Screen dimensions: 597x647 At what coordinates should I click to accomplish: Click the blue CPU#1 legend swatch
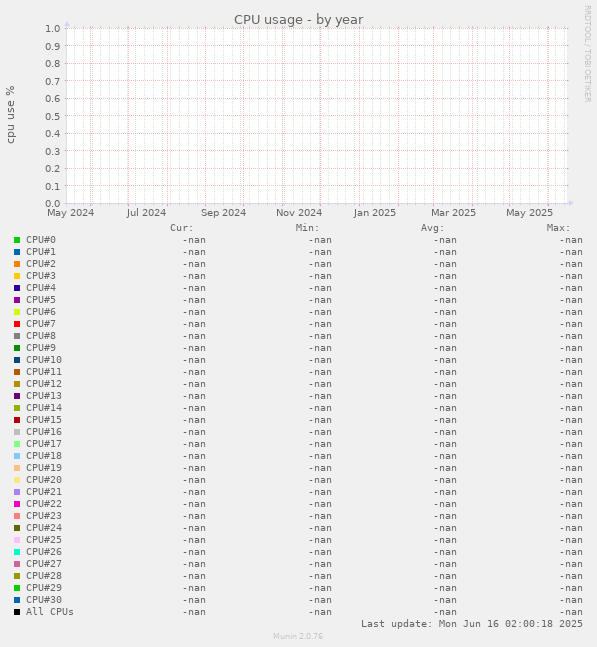pyautogui.click(x=17, y=252)
